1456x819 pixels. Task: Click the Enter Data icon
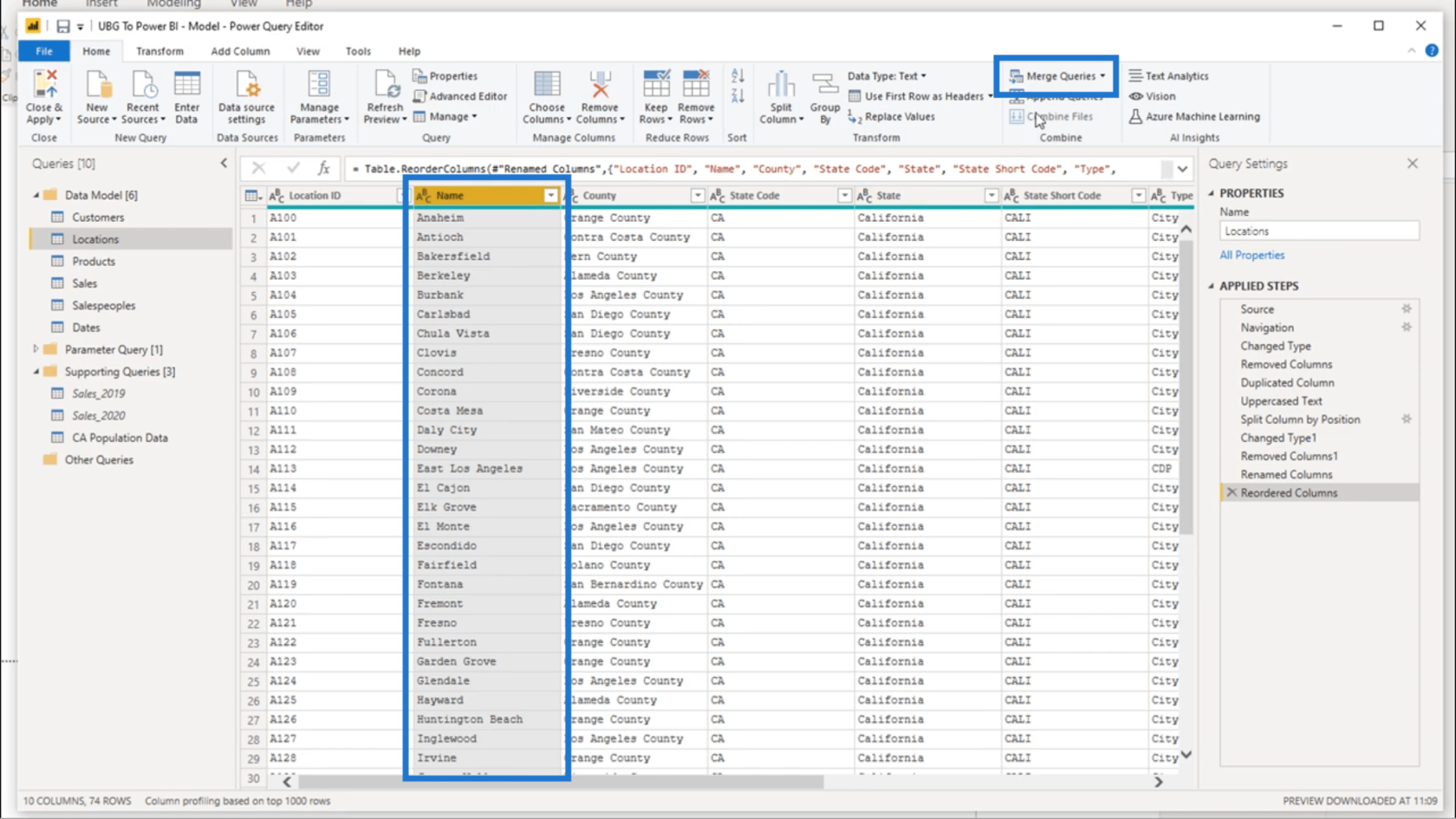point(186,85)
